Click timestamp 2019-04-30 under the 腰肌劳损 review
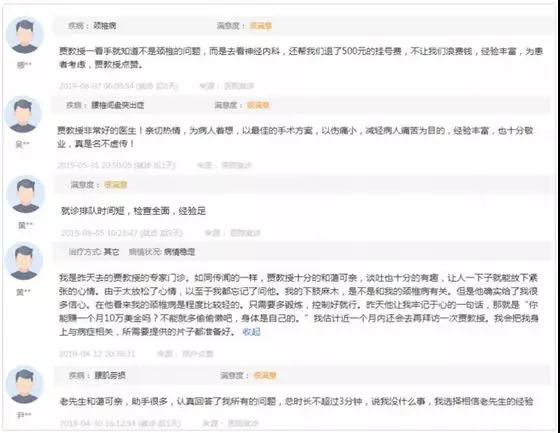Image resolution: width=560 pixels, height=433 pixels. tap(120, 423)
